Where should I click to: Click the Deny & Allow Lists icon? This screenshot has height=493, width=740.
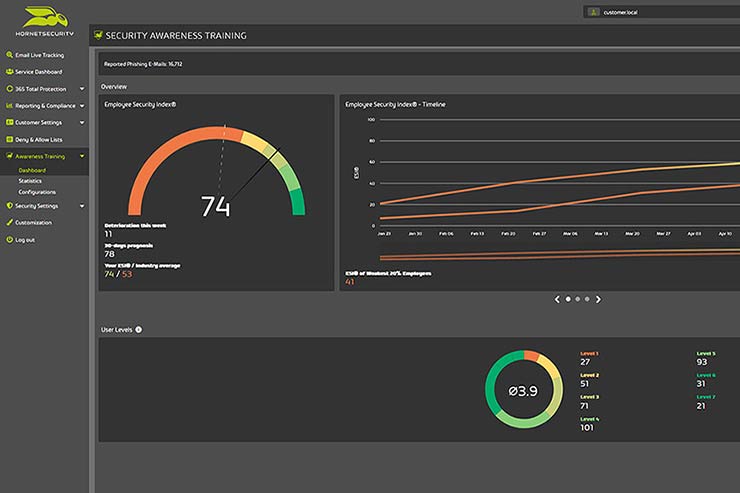click(x=9, y=140)
